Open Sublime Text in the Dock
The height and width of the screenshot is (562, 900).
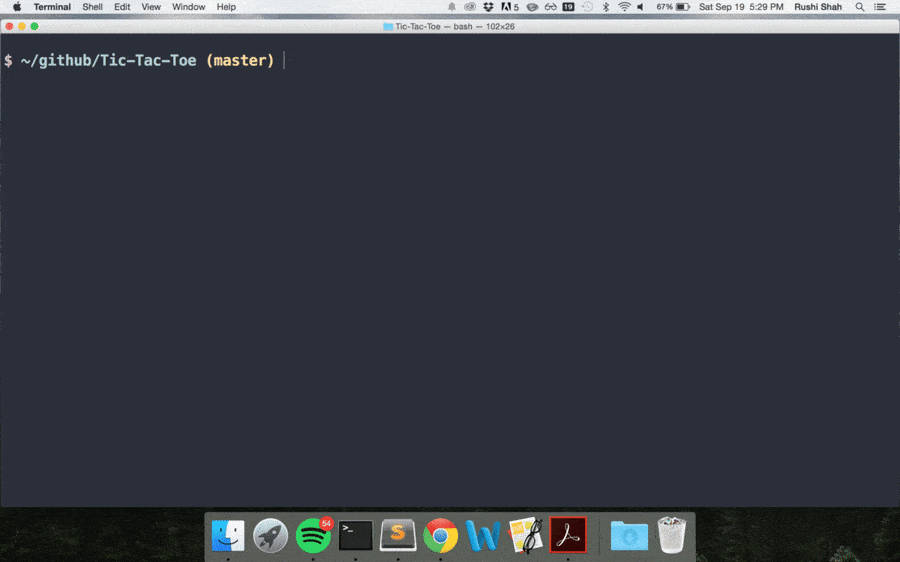click(x=398, y=536)
